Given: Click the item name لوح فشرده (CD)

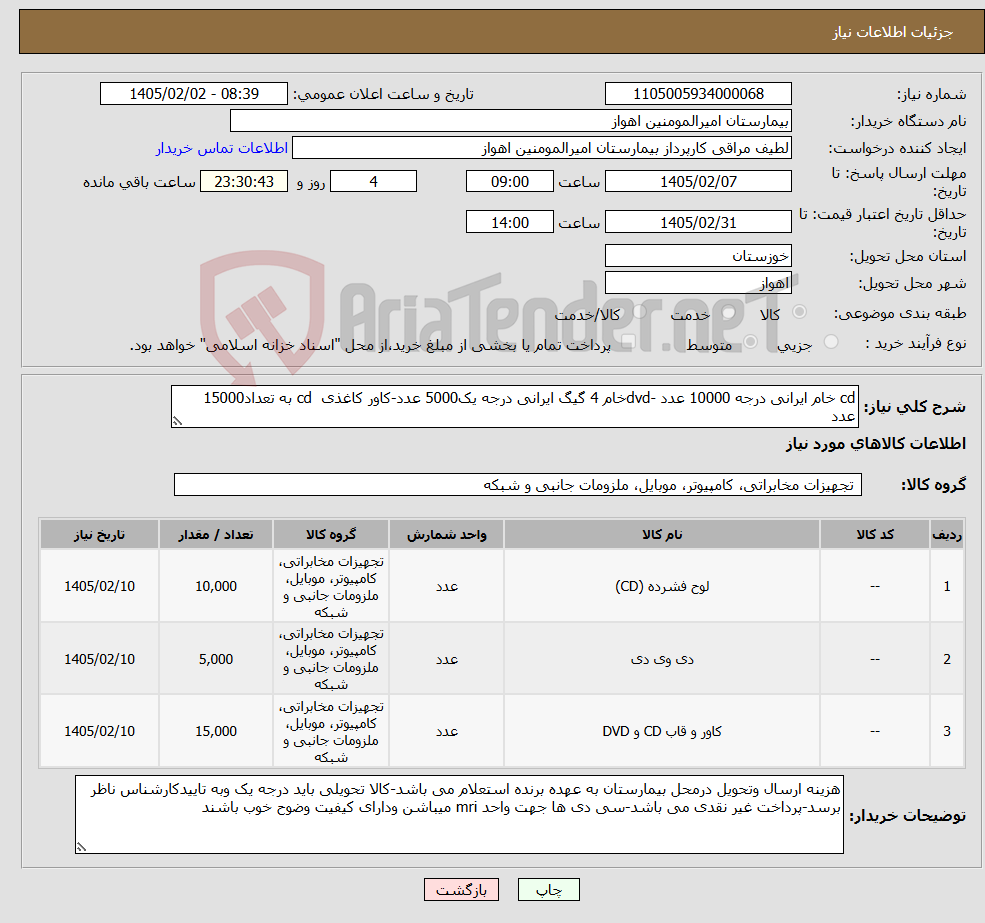Looking at the screenshot, I should (x=661, y=586).
